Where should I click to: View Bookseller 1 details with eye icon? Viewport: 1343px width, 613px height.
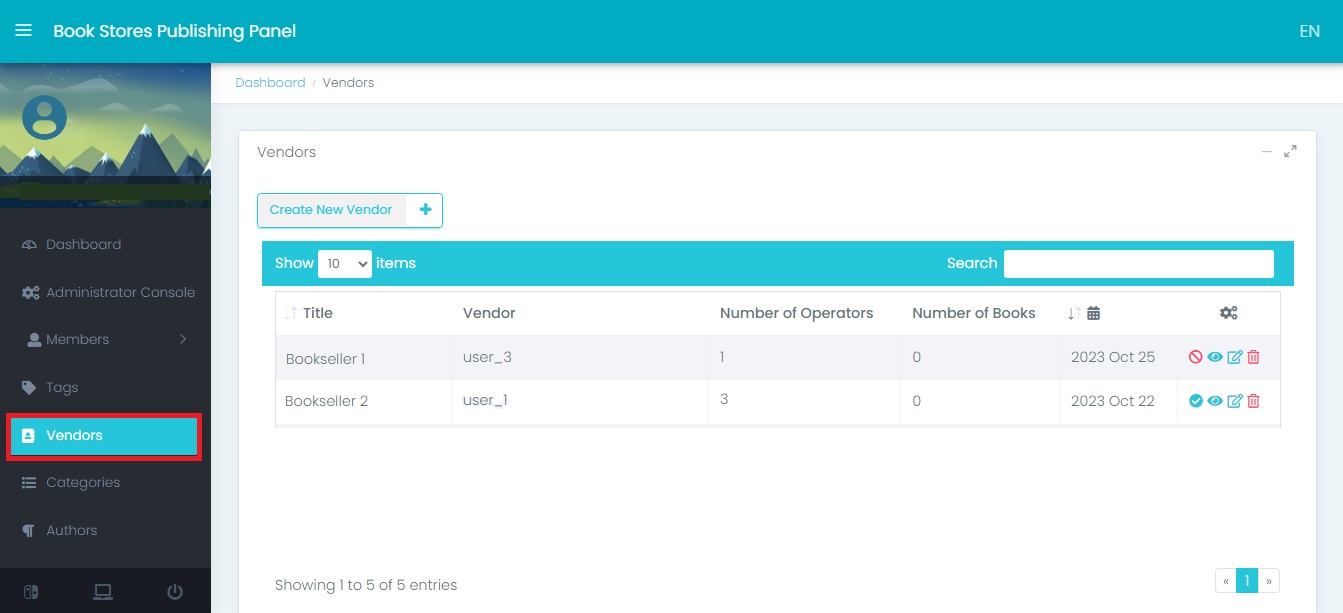(x=1215, y=357)
